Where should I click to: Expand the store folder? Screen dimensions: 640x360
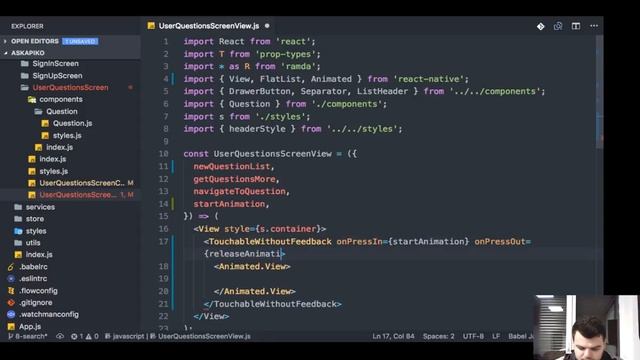[35, 219]
